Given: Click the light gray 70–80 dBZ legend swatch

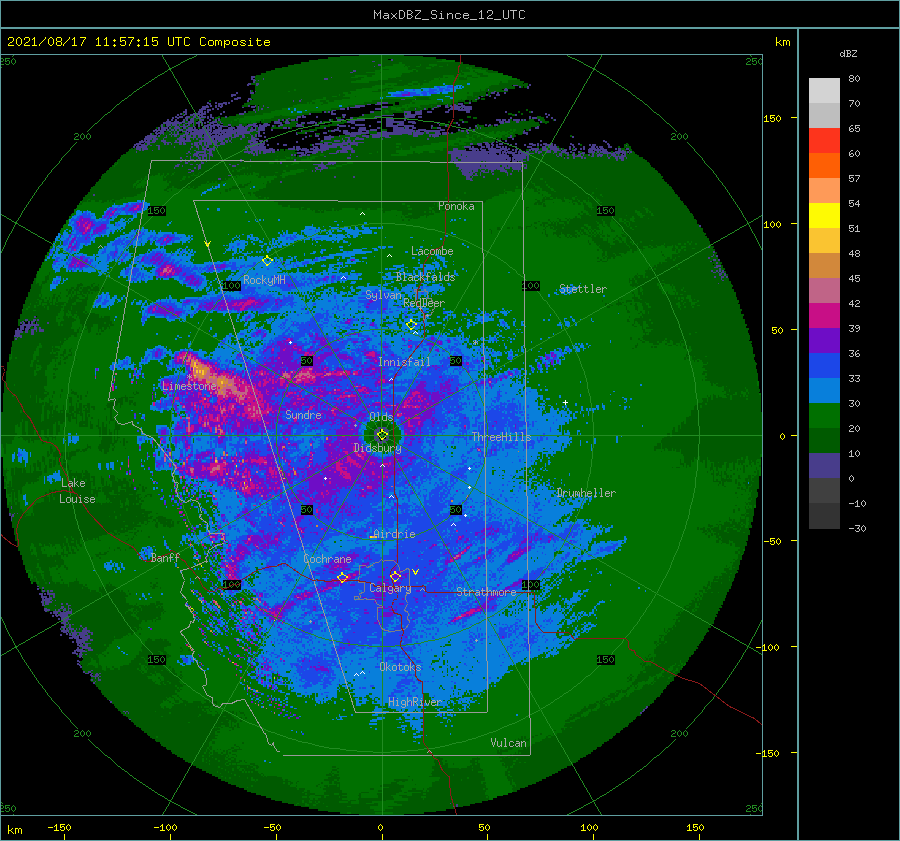Looking at the screenshot, I should (824, 91).
